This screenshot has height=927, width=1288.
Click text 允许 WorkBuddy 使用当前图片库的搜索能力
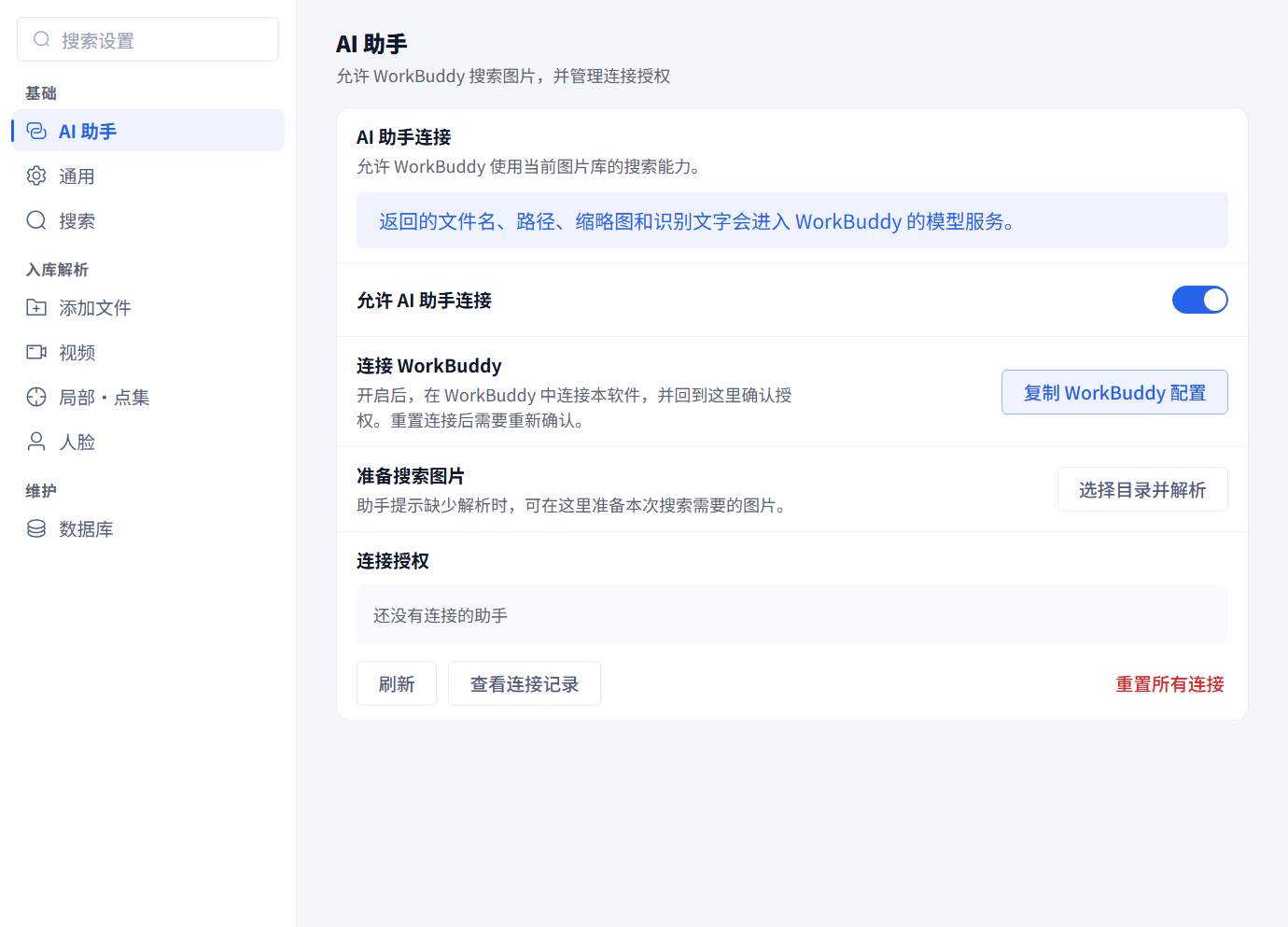click(528, 166)
